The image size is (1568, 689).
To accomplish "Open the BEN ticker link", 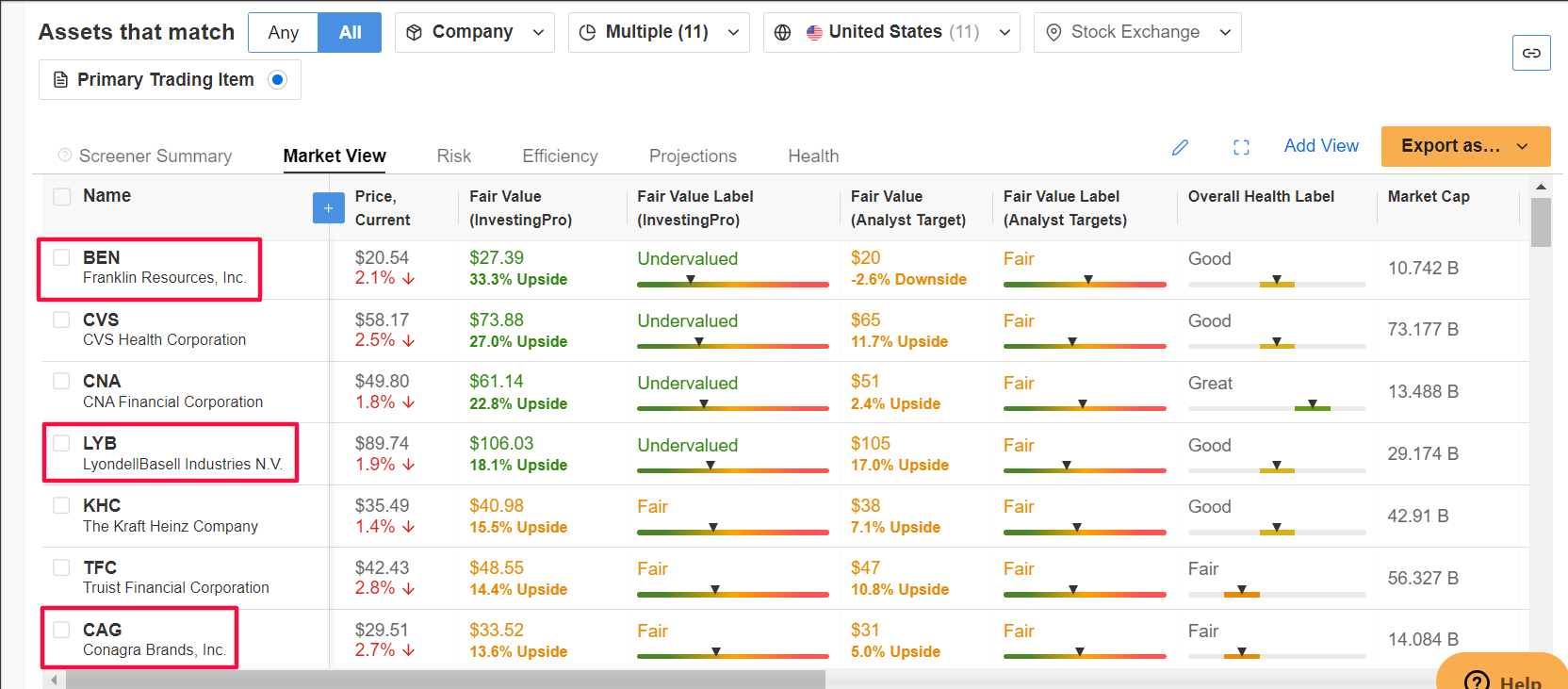I will (101, 257).
